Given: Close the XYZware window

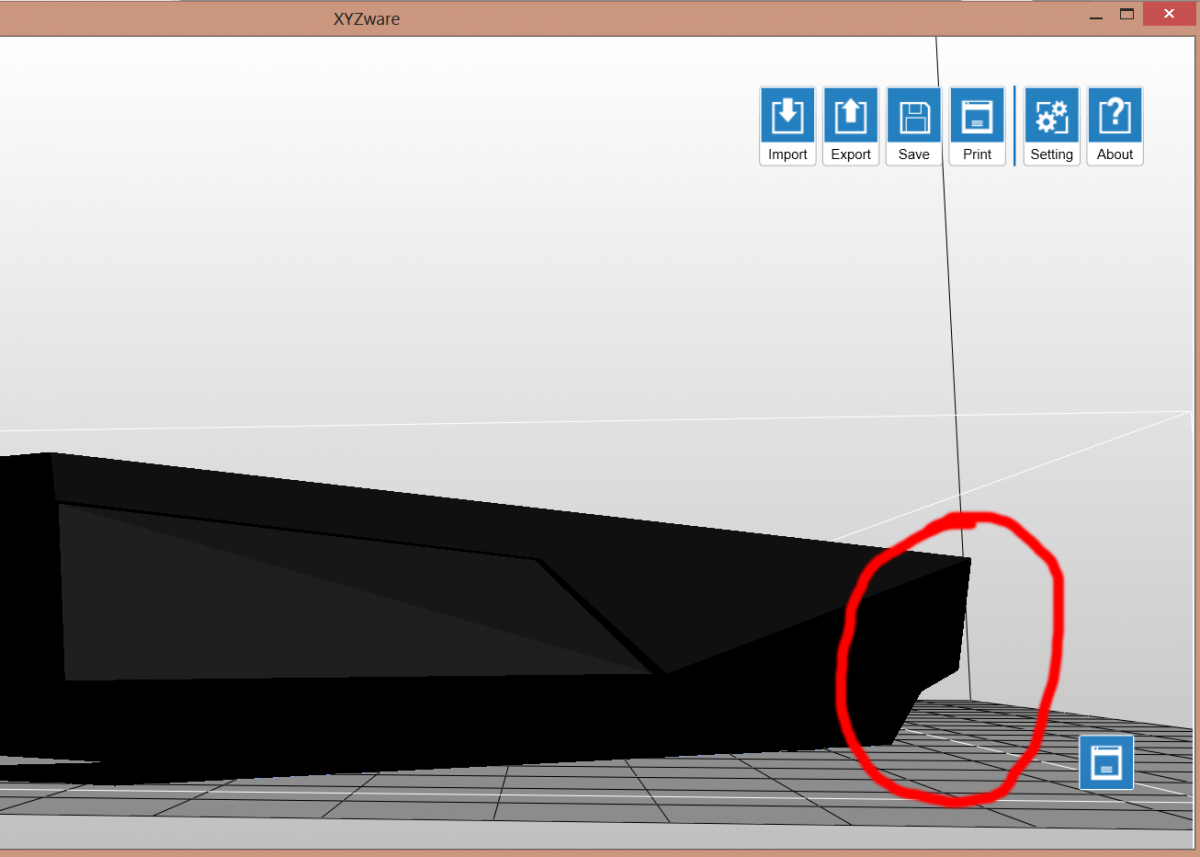Looking at the screenshot, I should pyautogui.click(x=1170, y=14).
